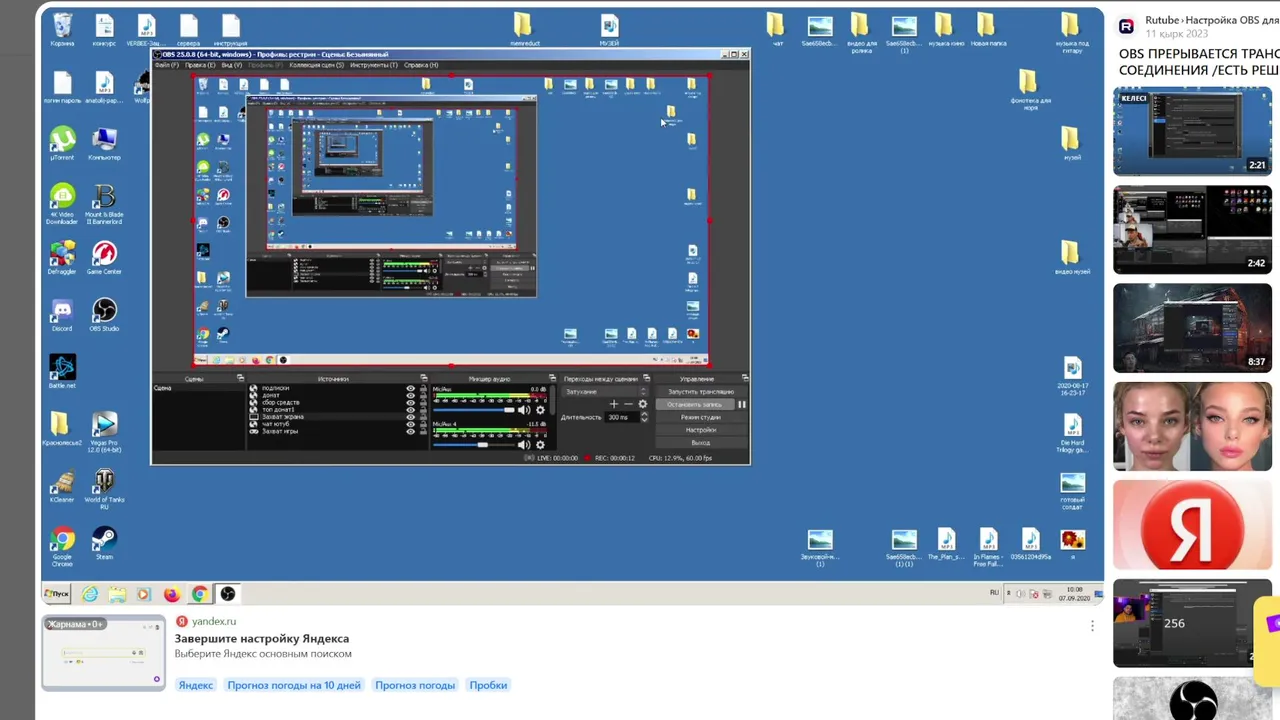
Task: Toggle the lock on the Захват экрана source
Action: pyautogui.click(x=422, y=417)
